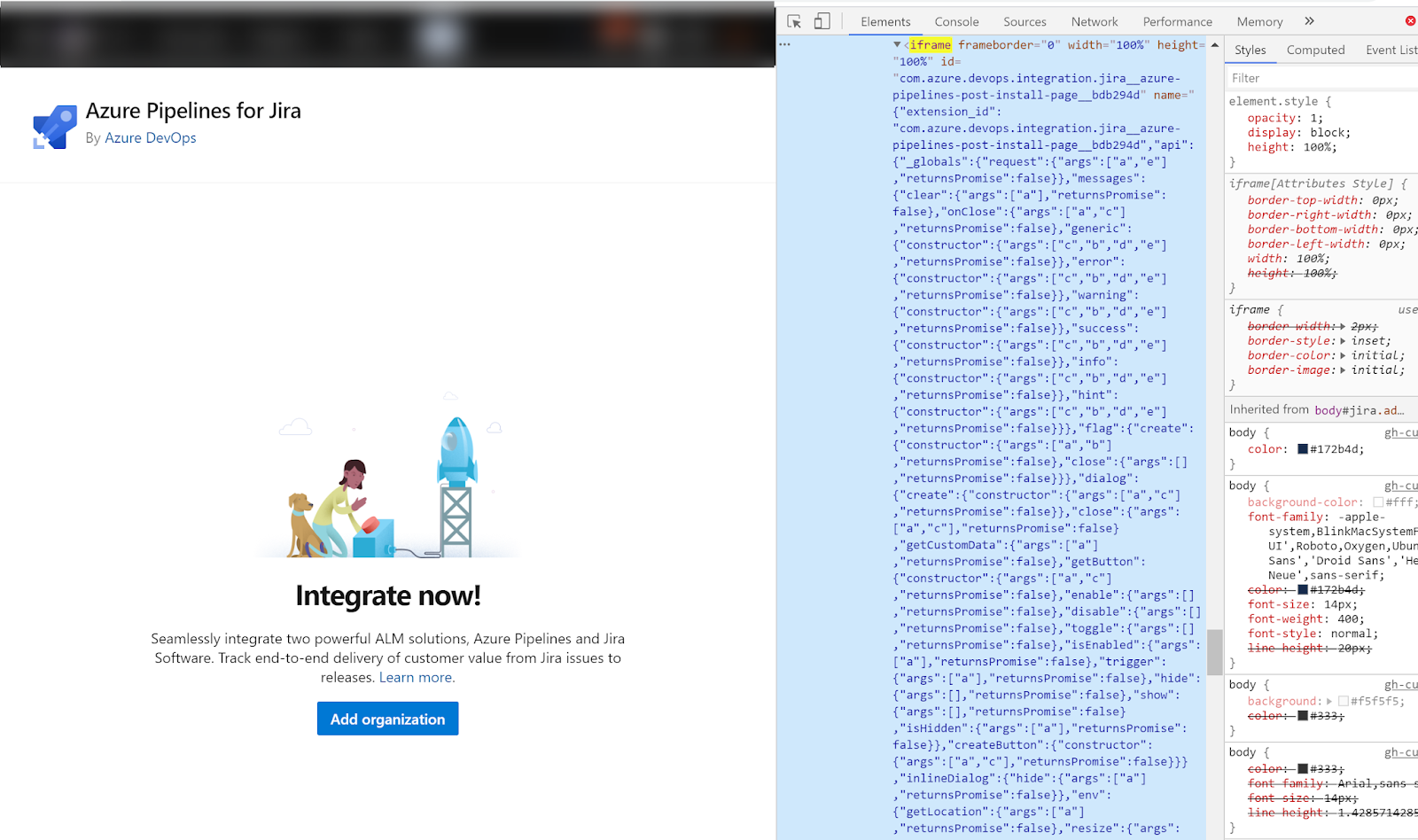Switch to the Network panel
Viewport: 1418px width, 840px height.
[1095, 20]
